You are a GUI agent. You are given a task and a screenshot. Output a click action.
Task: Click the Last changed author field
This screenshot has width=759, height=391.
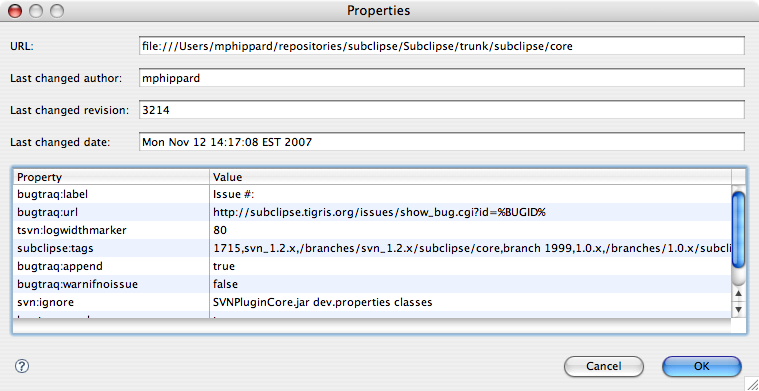point(441,78)
